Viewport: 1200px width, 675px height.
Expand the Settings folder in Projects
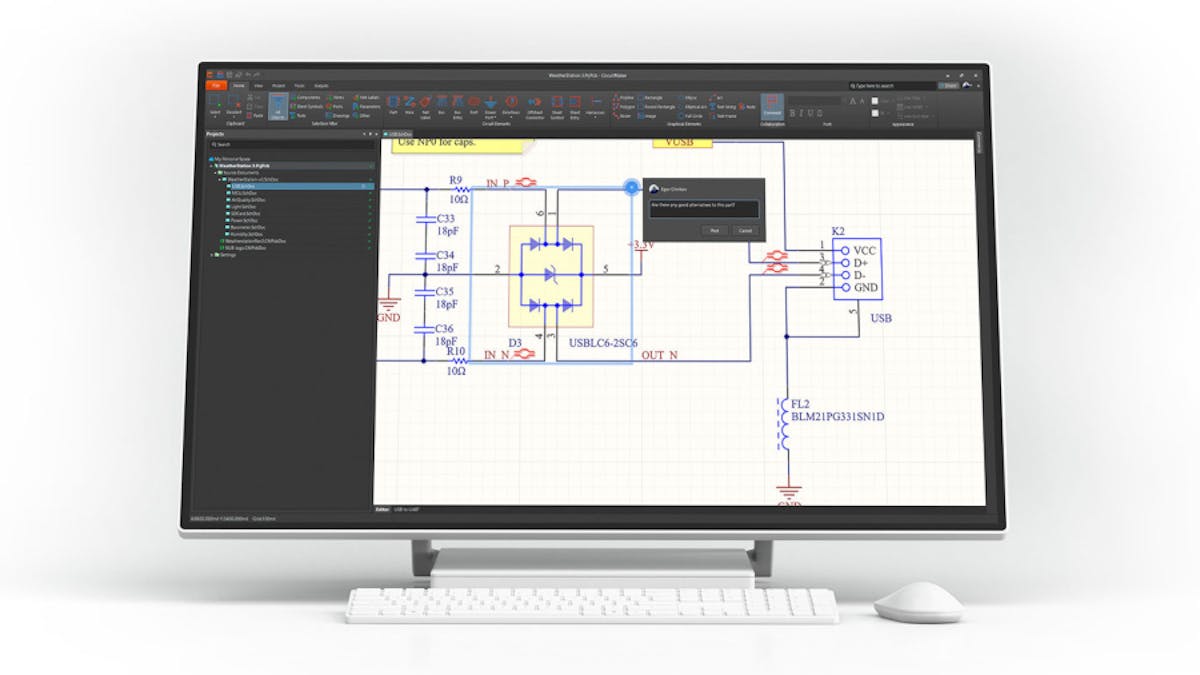[212, 255]
